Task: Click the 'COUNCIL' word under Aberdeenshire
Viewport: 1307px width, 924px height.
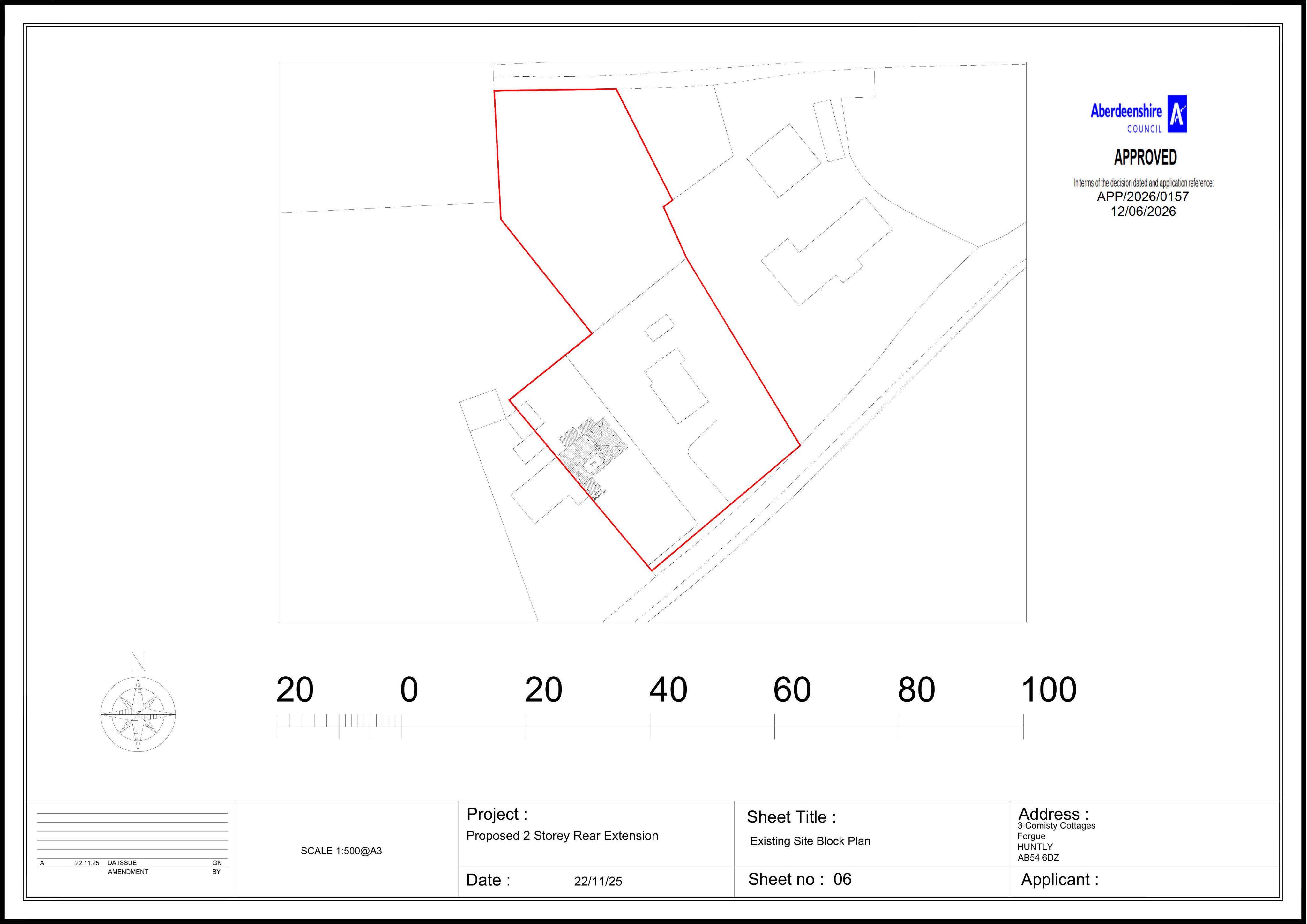Action: 1144,129
